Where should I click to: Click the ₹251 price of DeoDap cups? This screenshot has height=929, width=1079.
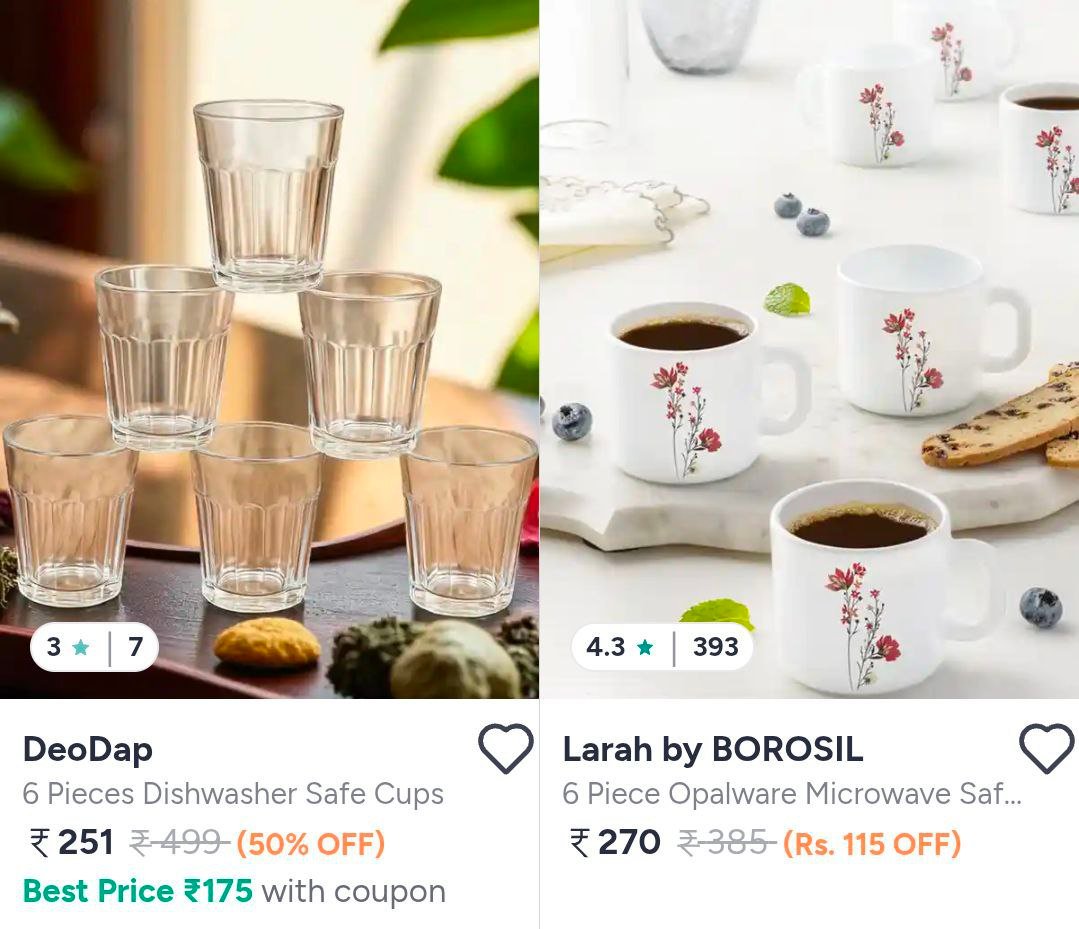pos(72,842)
